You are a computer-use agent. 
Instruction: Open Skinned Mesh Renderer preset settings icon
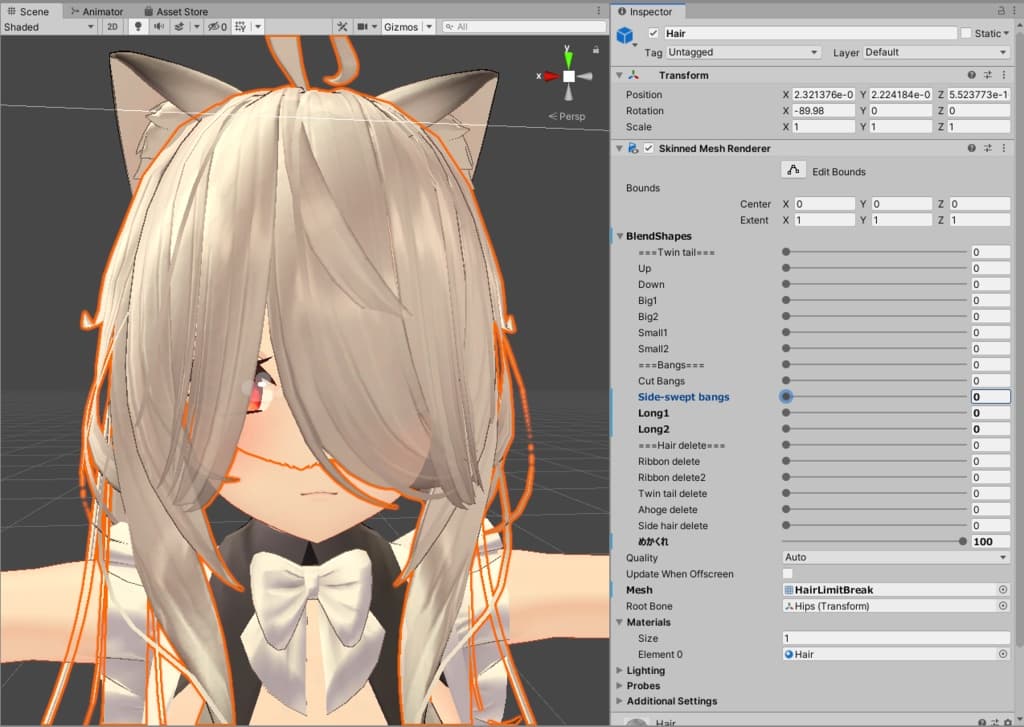coord(987,148)
